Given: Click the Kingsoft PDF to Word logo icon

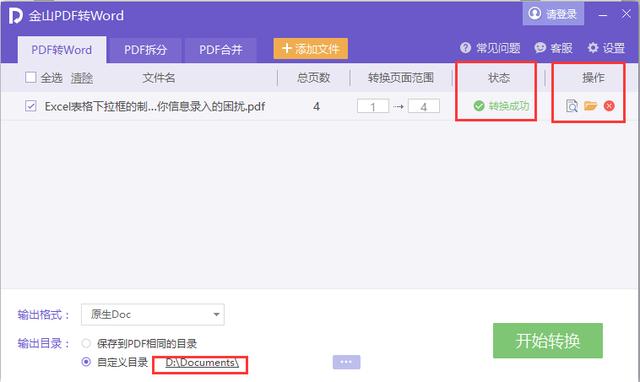Looking at the screenshot, I should [16, 16].
